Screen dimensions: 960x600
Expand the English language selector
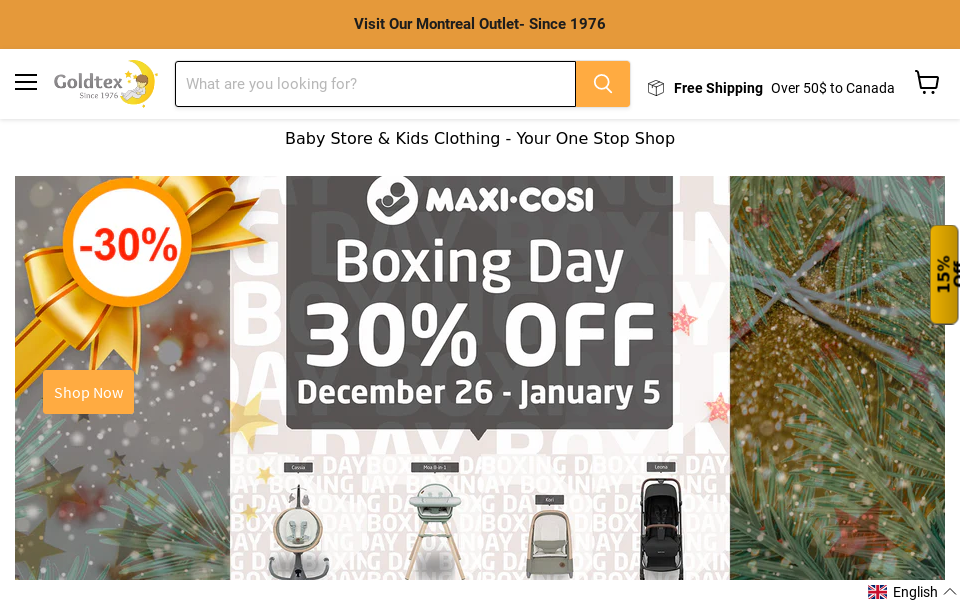pyautogui.click(x=914, y=592)
